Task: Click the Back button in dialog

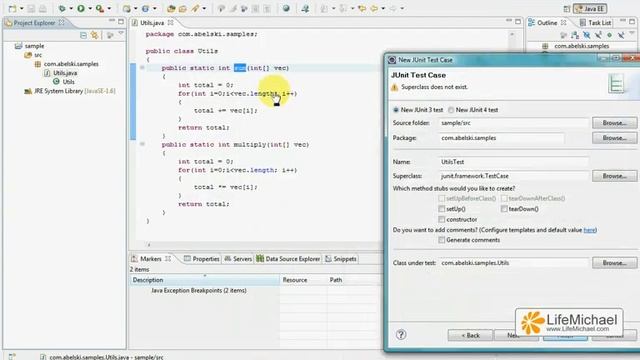Action: [470, 335]
